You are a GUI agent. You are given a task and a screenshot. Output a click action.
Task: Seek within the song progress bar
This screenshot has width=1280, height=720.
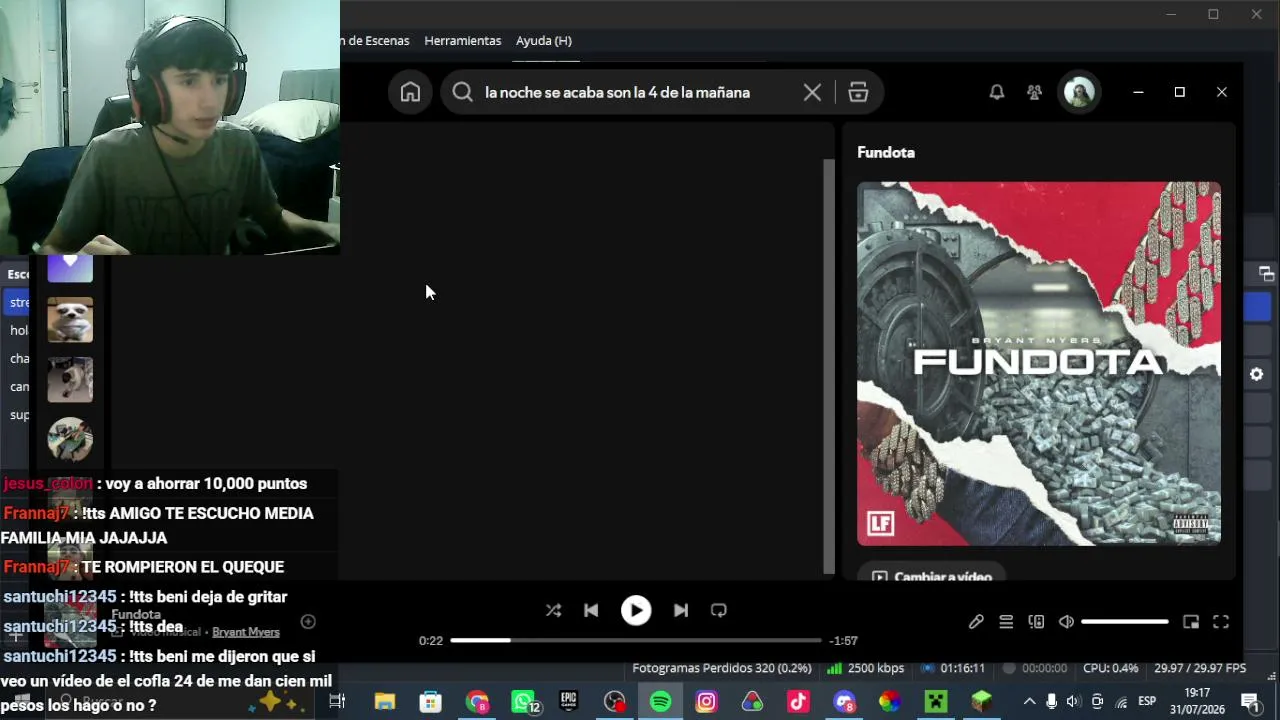[x=636, y=640]
